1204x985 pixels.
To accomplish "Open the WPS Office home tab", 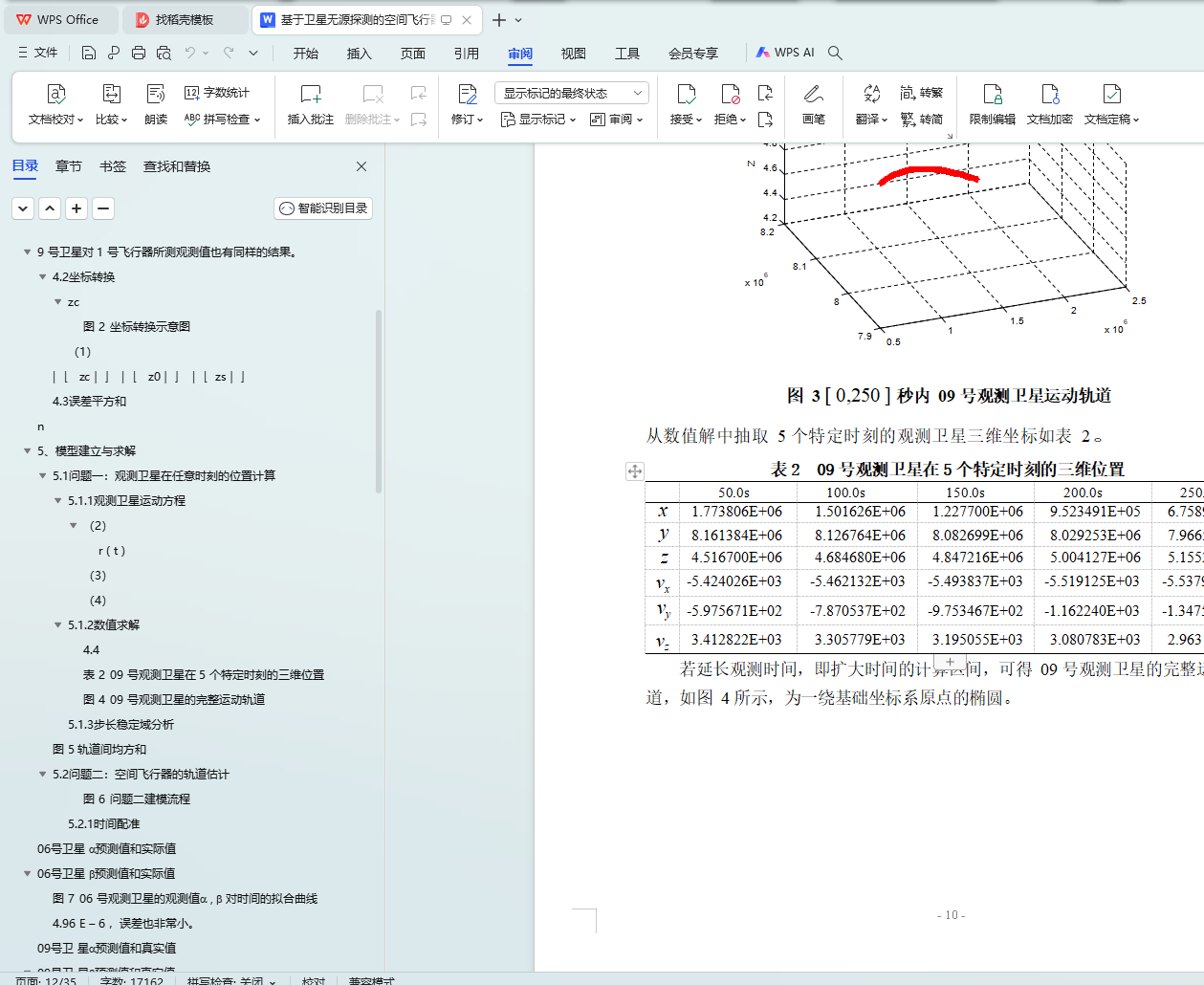I will pos(59,20).
